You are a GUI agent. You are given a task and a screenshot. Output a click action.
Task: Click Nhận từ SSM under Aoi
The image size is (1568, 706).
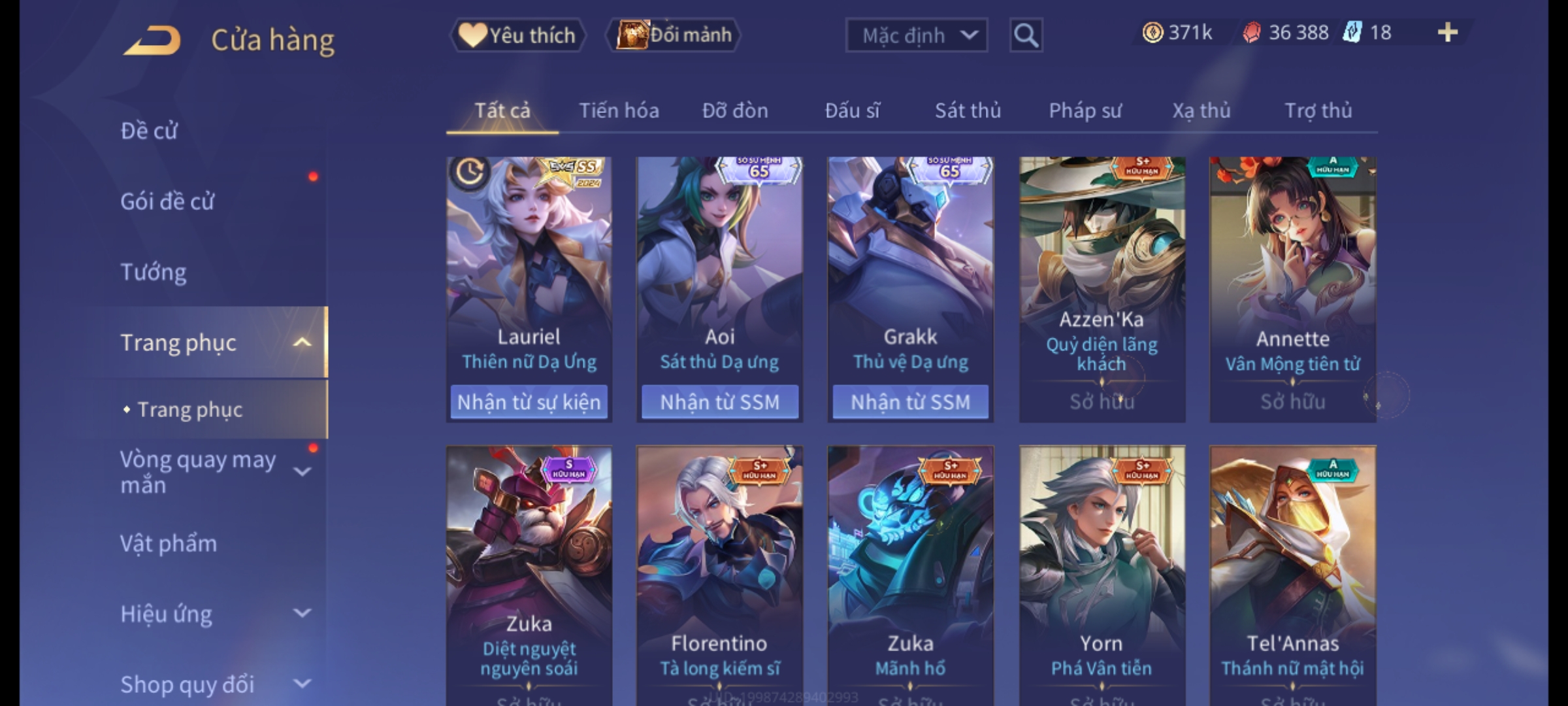pos(719,401)
